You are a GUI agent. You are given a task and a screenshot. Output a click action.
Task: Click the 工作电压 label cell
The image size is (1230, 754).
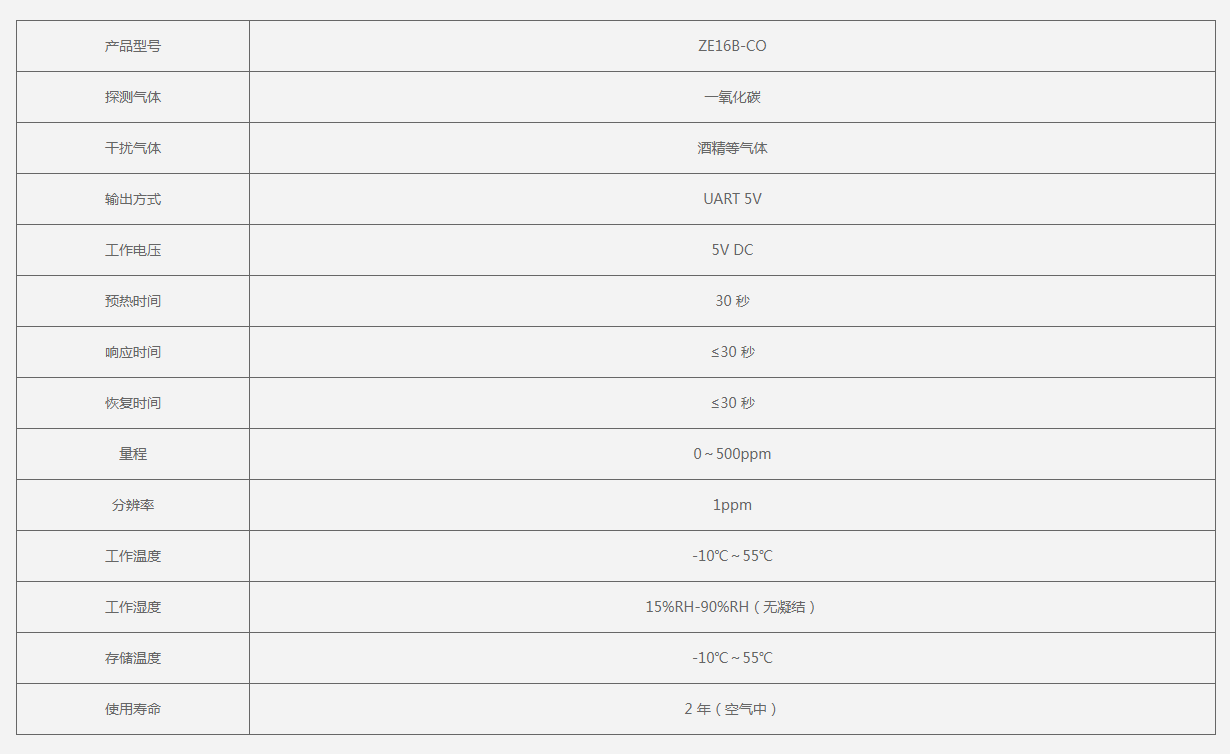point(133,251)
